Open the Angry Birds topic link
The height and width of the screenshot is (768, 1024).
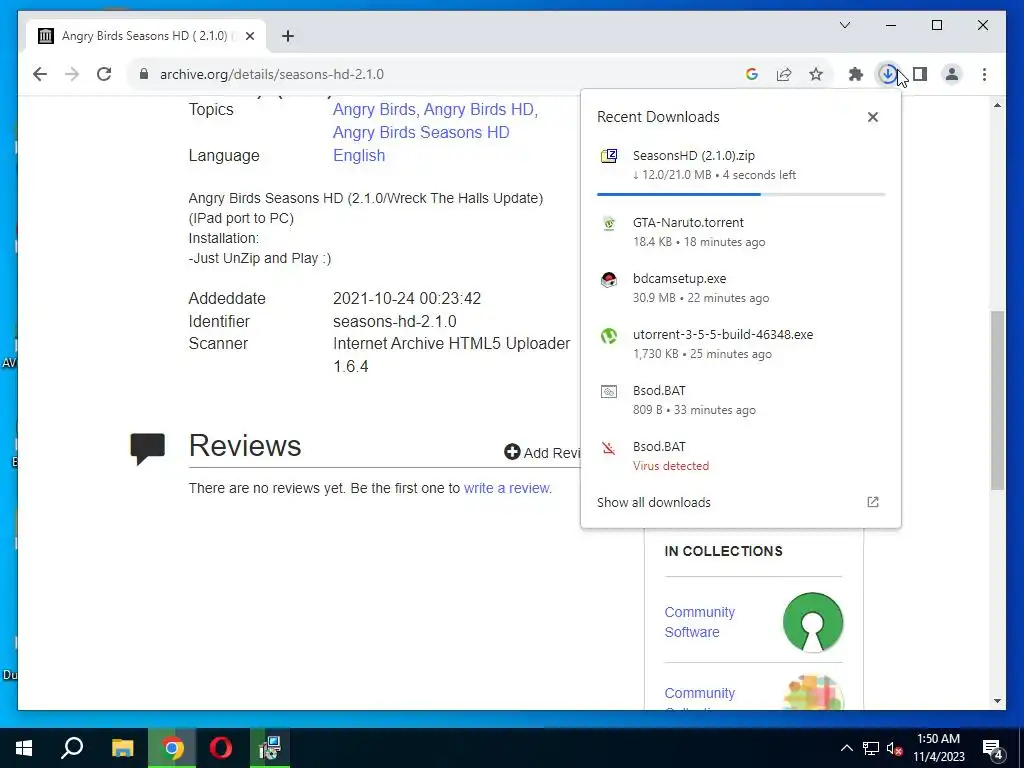tap(374, 109)
